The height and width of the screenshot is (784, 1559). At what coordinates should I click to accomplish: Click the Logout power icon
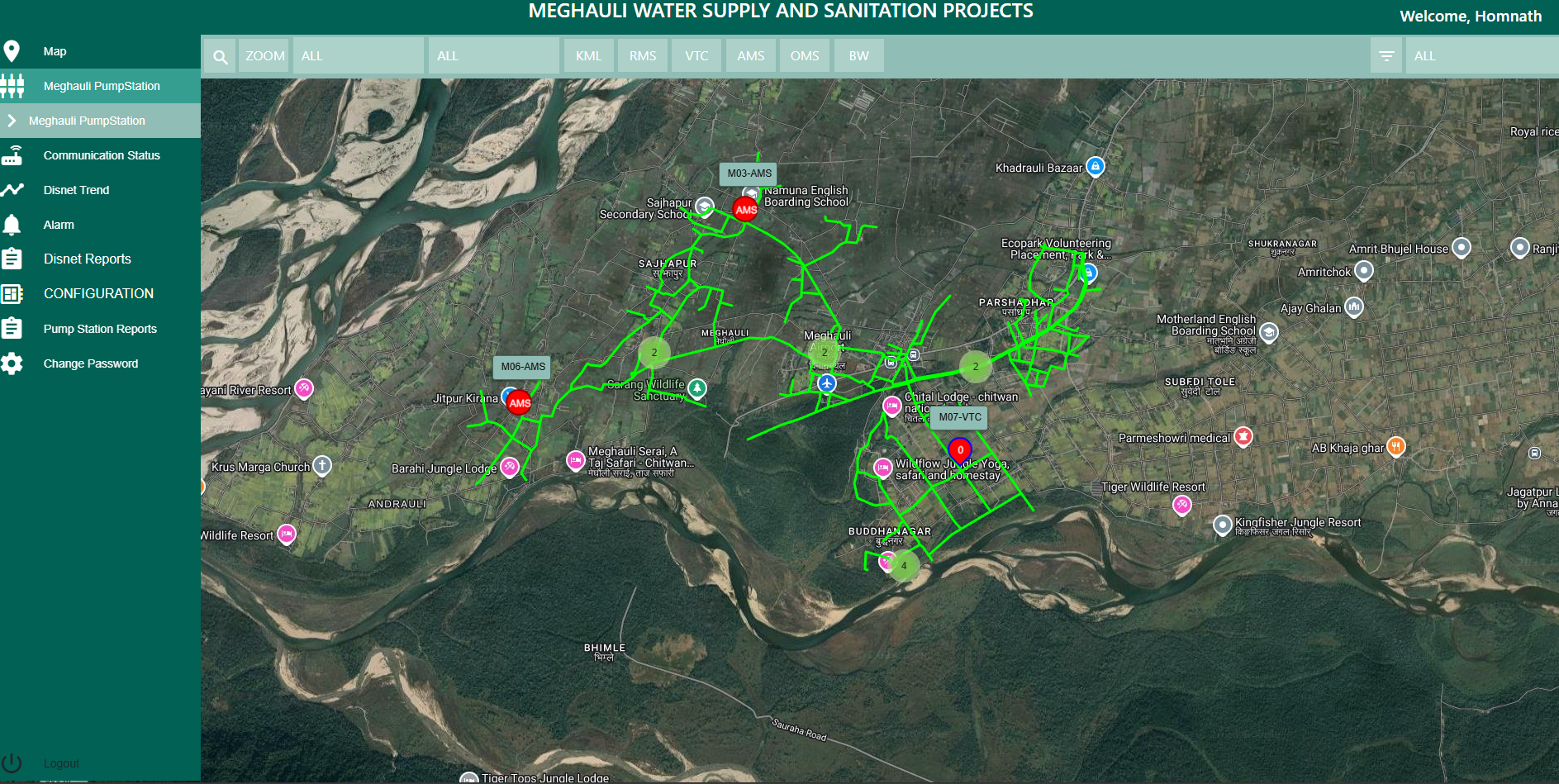(x=12, y=763)
